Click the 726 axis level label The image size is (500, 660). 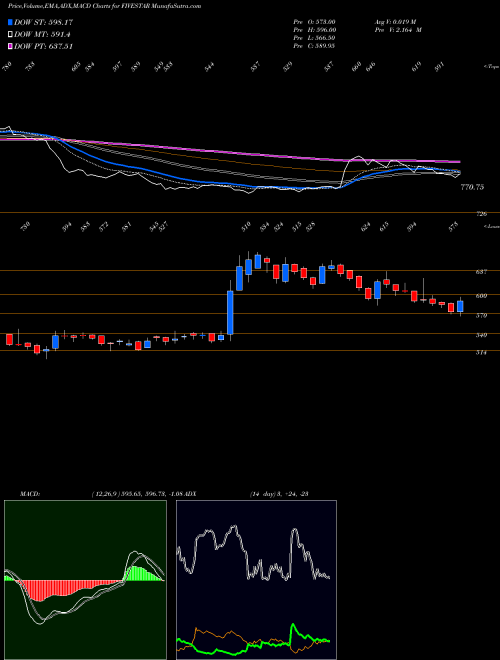pos(481,214)
